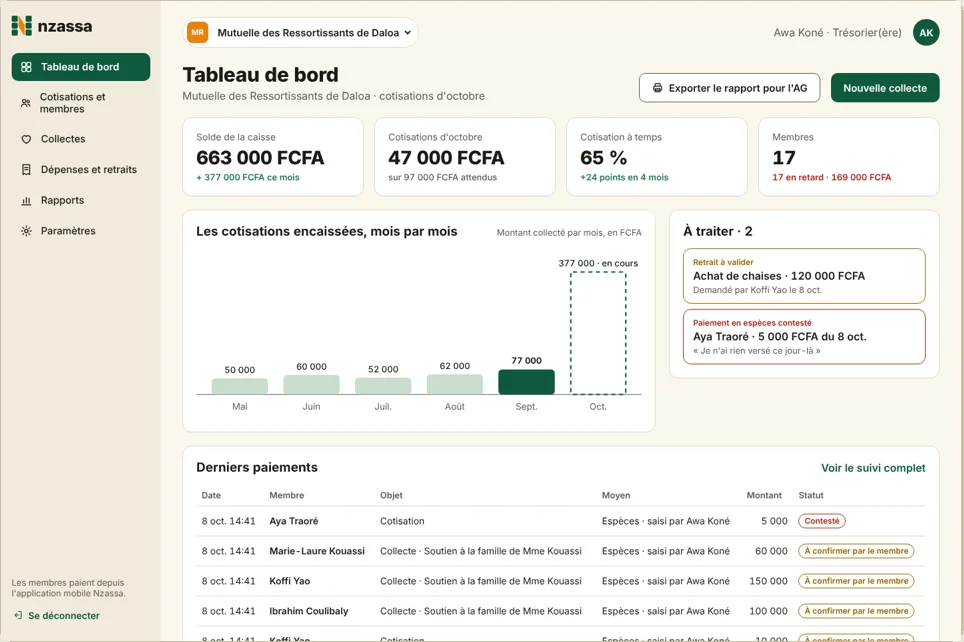Open Cotisations et membres section
964x642 pixels.
pyautogui.click(x=81, y=103)
